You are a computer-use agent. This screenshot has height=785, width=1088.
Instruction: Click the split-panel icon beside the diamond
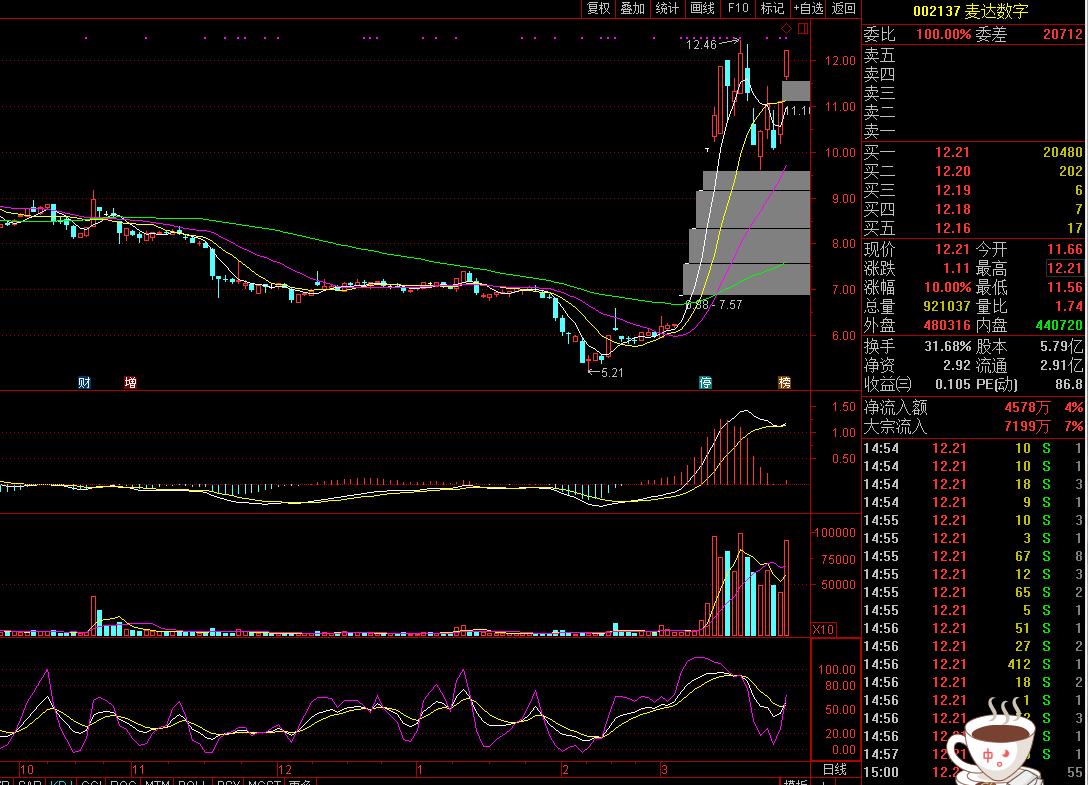click(803, 28)
